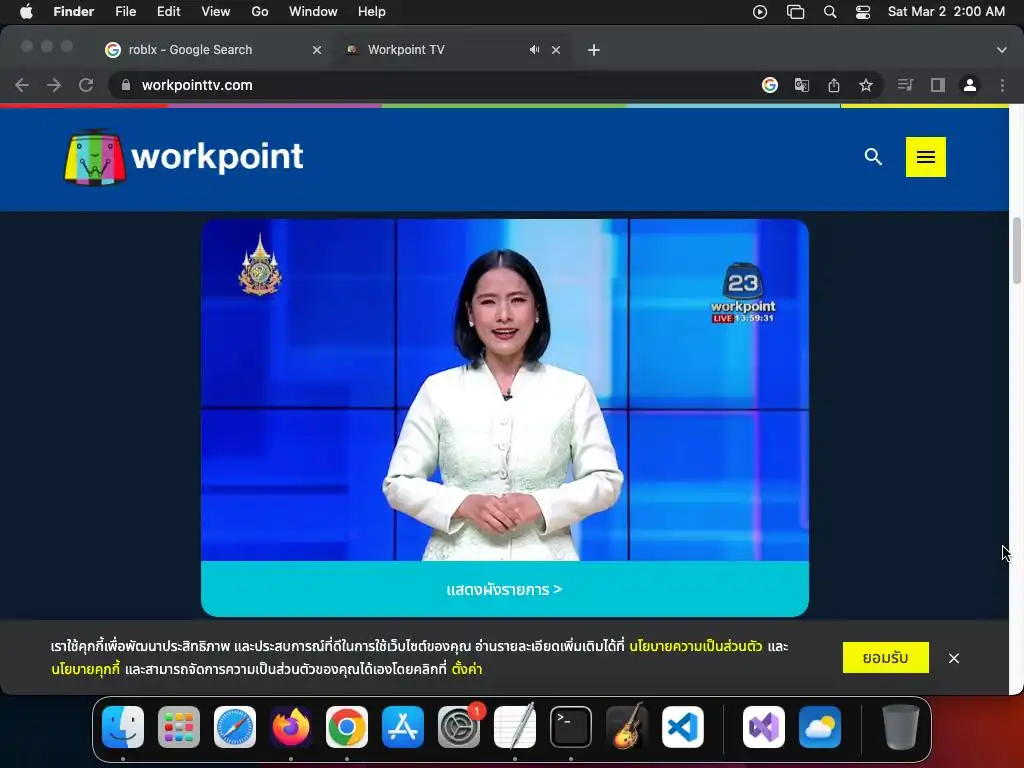Open App Store from the Dock
This screenshot has width=1024, height=768.
[x=403, y=727]
